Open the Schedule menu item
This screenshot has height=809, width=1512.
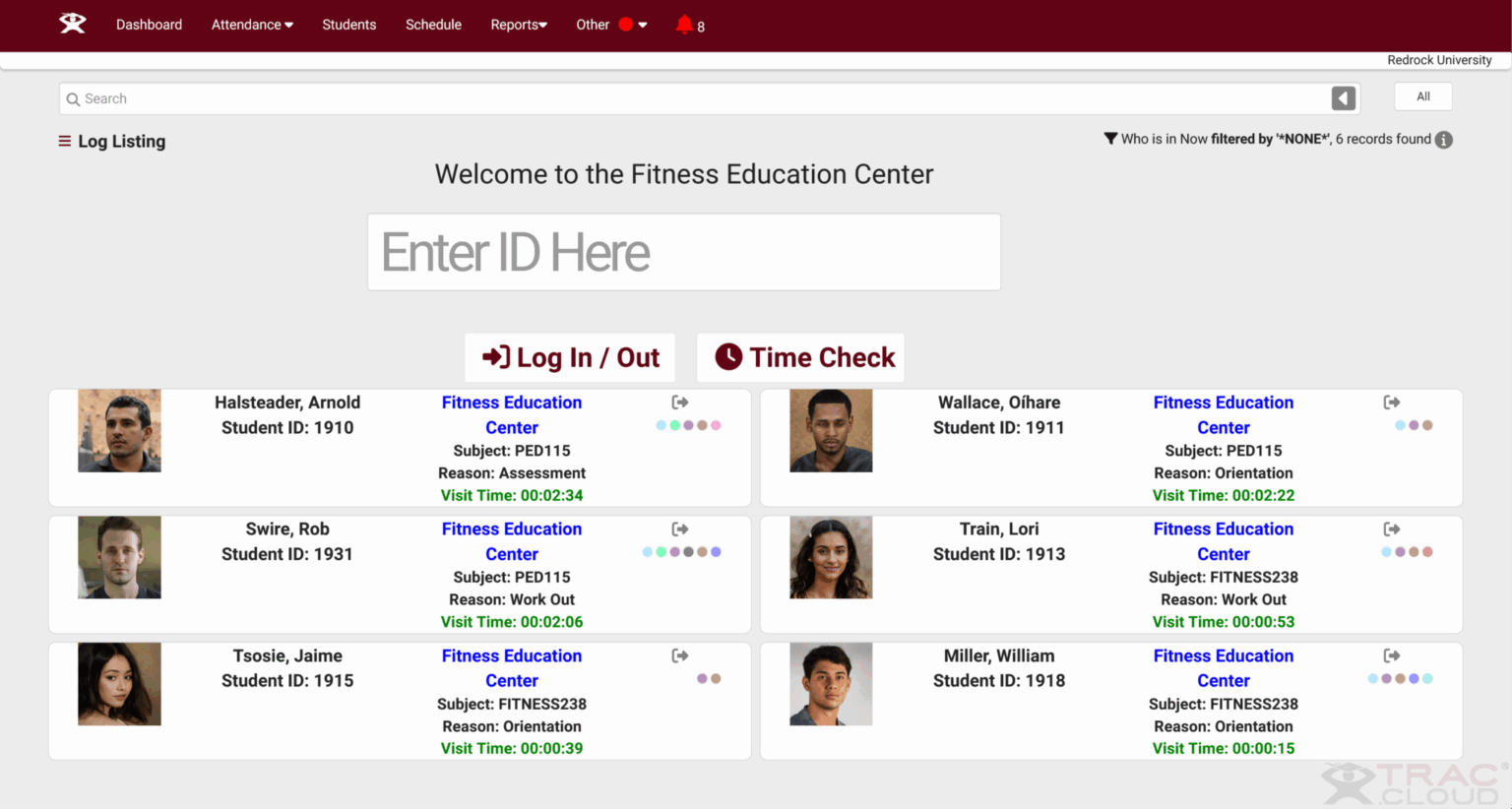[x=433, y=25]
